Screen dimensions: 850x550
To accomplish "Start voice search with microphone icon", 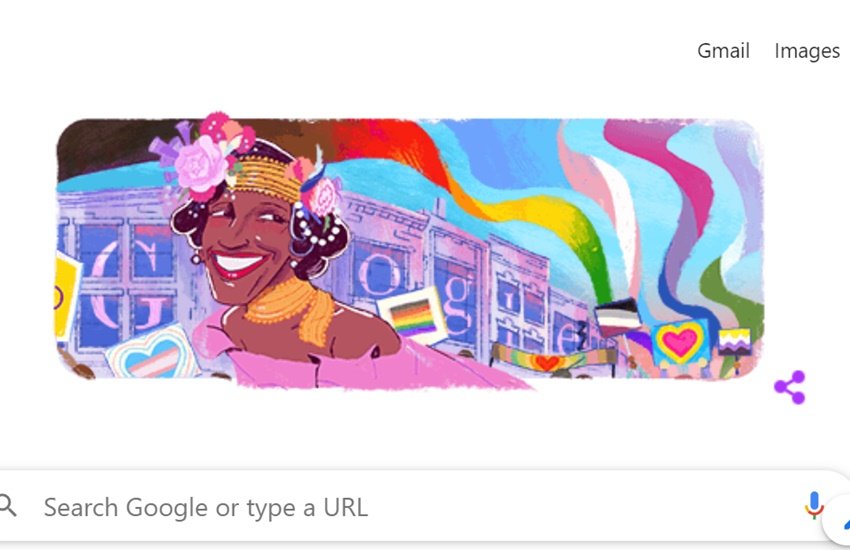I will (813, 505).
